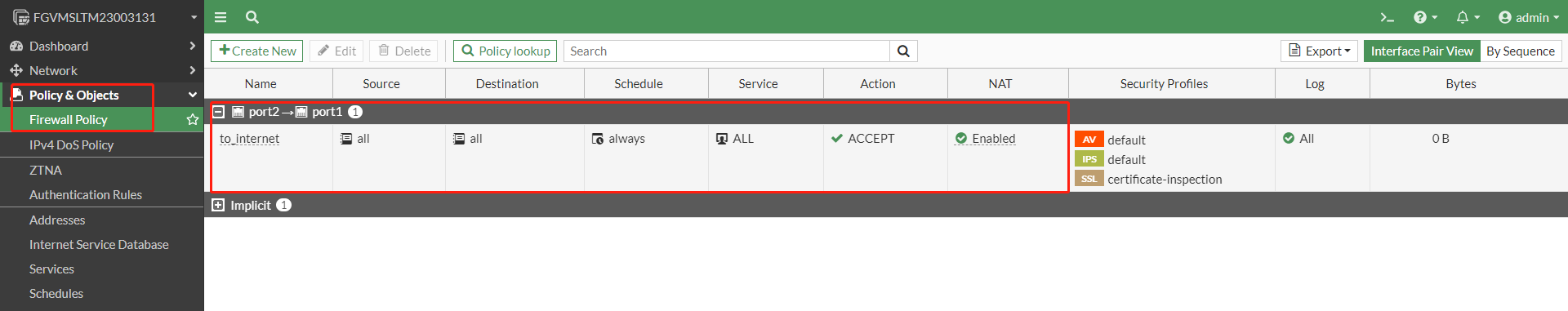Click the hamburger menu icon
Screen dimensions: 1568x311
click(220, 17)
